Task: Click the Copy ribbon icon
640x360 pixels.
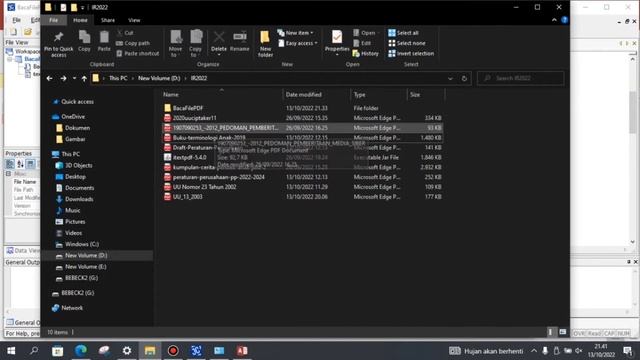Action: tap(84, 41)
